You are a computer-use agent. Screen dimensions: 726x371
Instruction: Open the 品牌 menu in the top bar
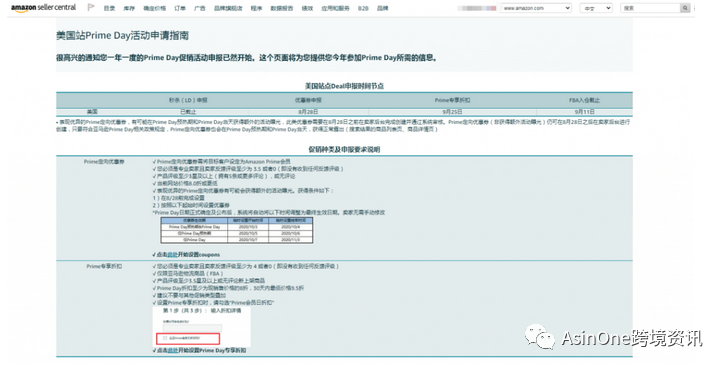(382, 8)
